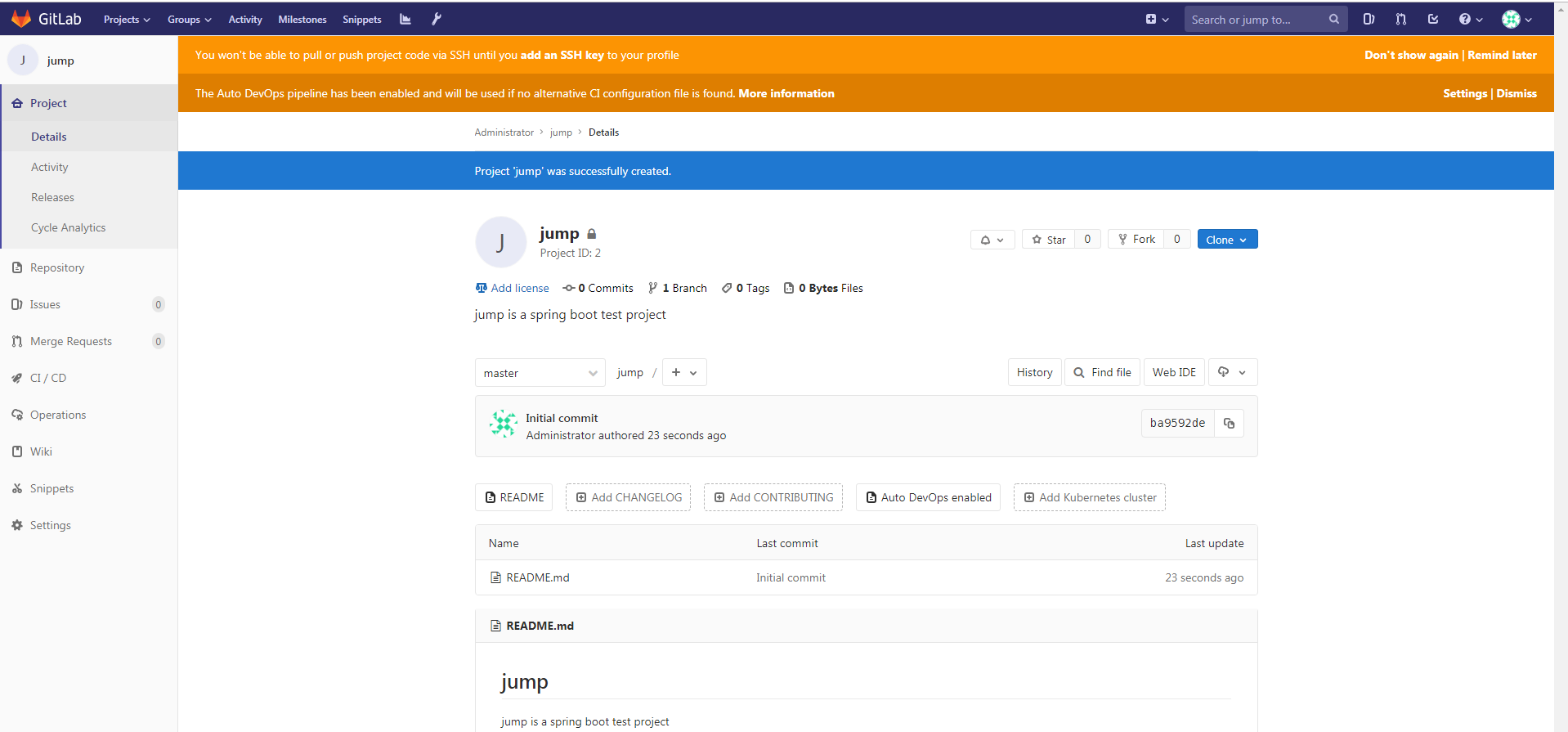
Task: Click the Administrator commit author avatar
Action: point(503,424)
